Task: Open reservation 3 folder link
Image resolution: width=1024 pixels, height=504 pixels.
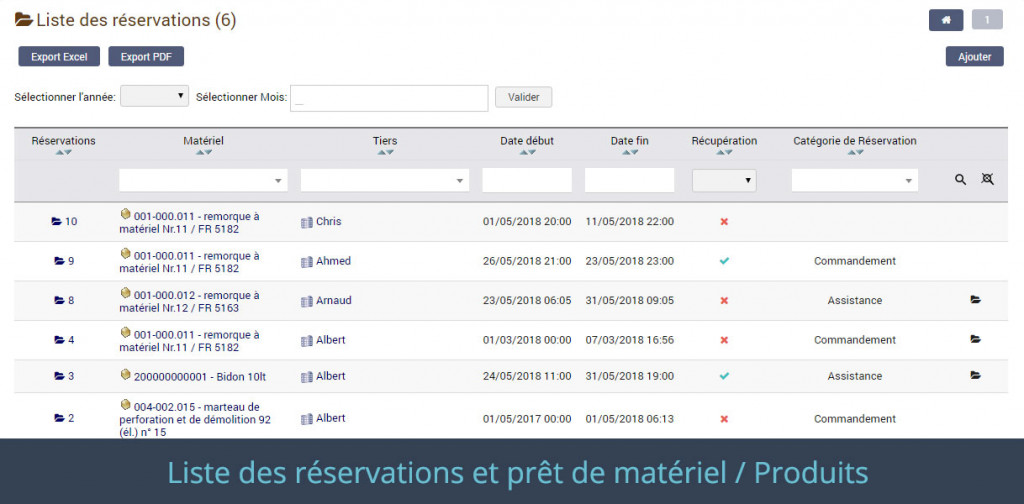Action: 64,377
